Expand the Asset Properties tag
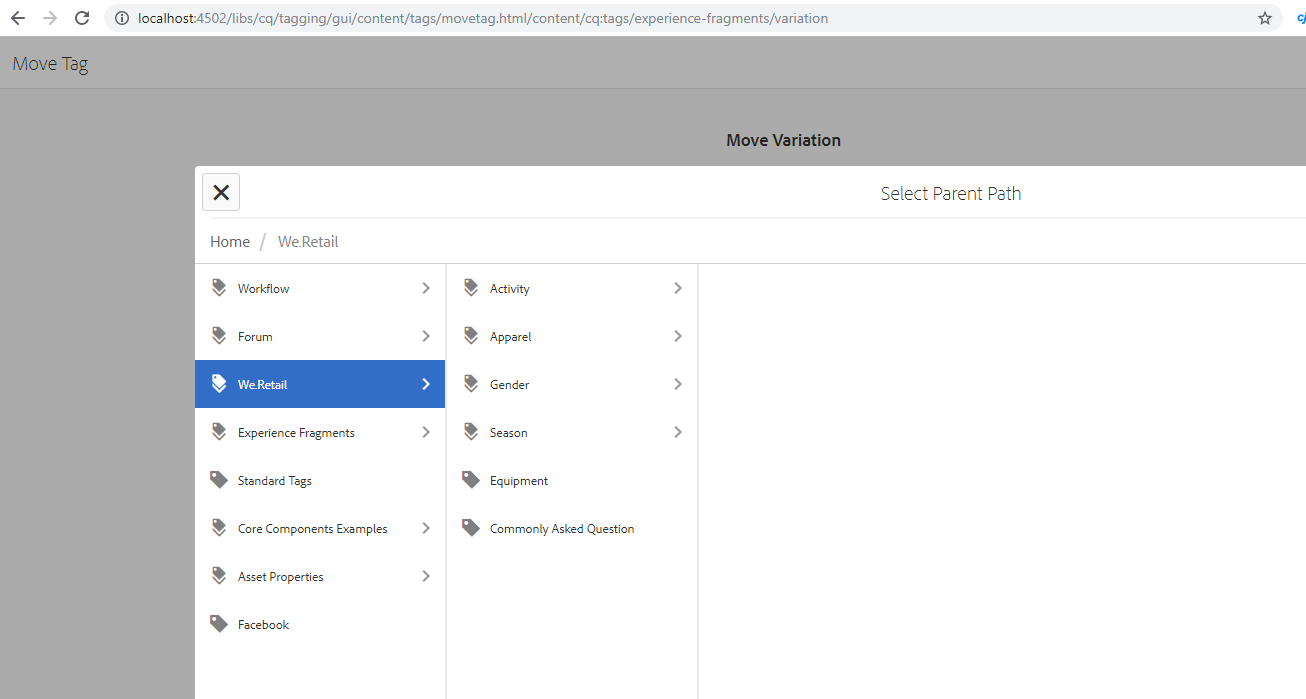 426,575
